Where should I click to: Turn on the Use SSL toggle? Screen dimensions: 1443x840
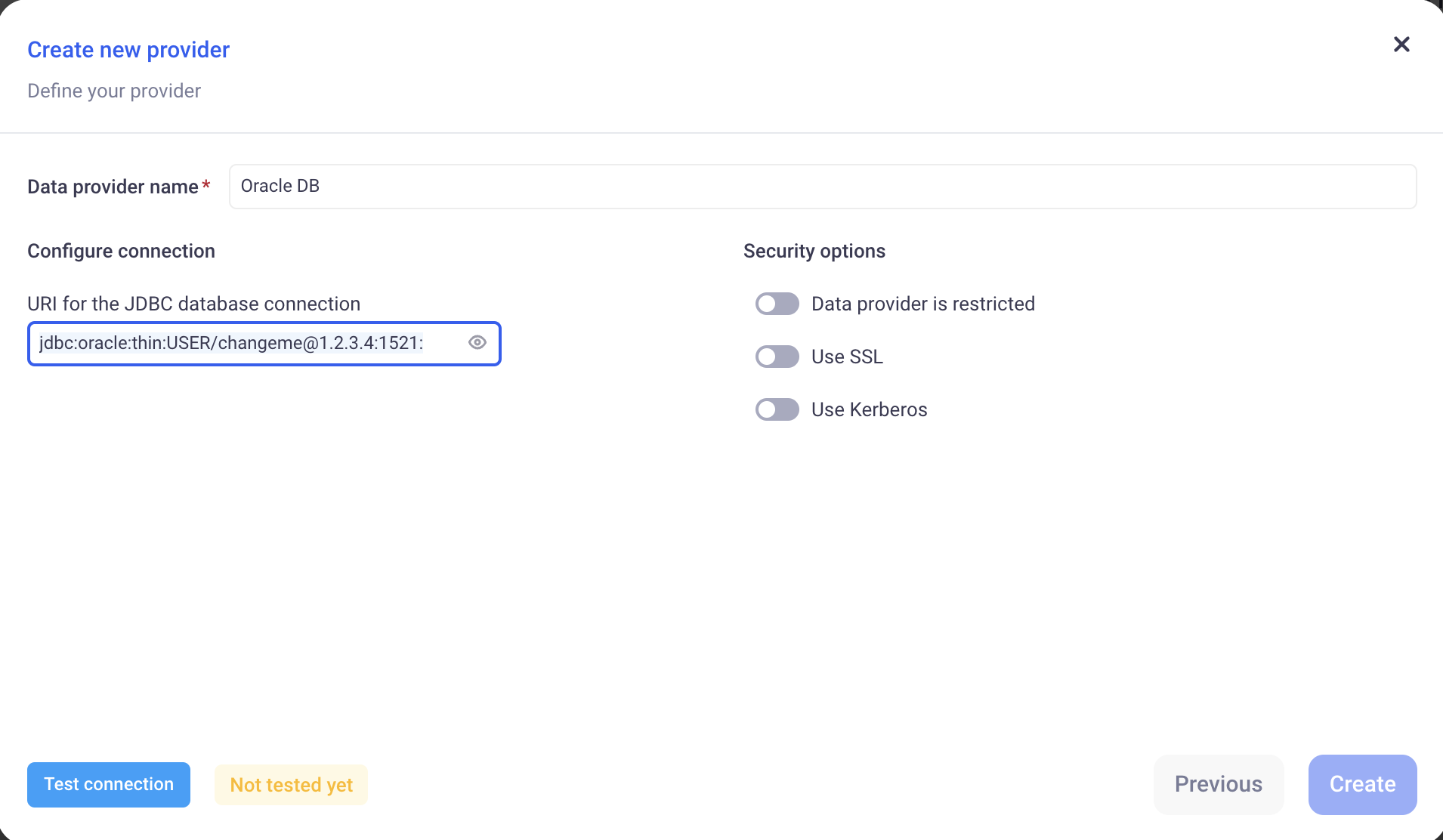point(777,357)
